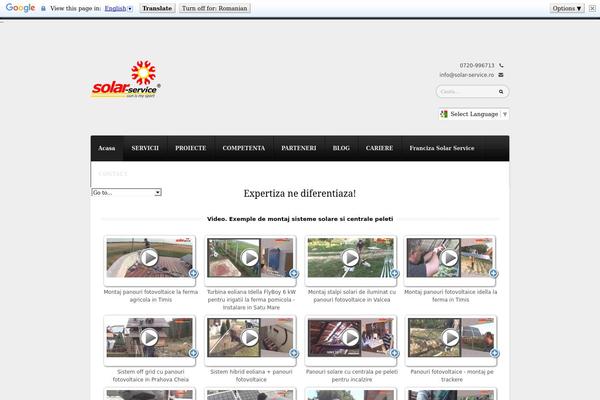Play the Turbina eoliana Idella FlyBoy video

coord(250,258)
